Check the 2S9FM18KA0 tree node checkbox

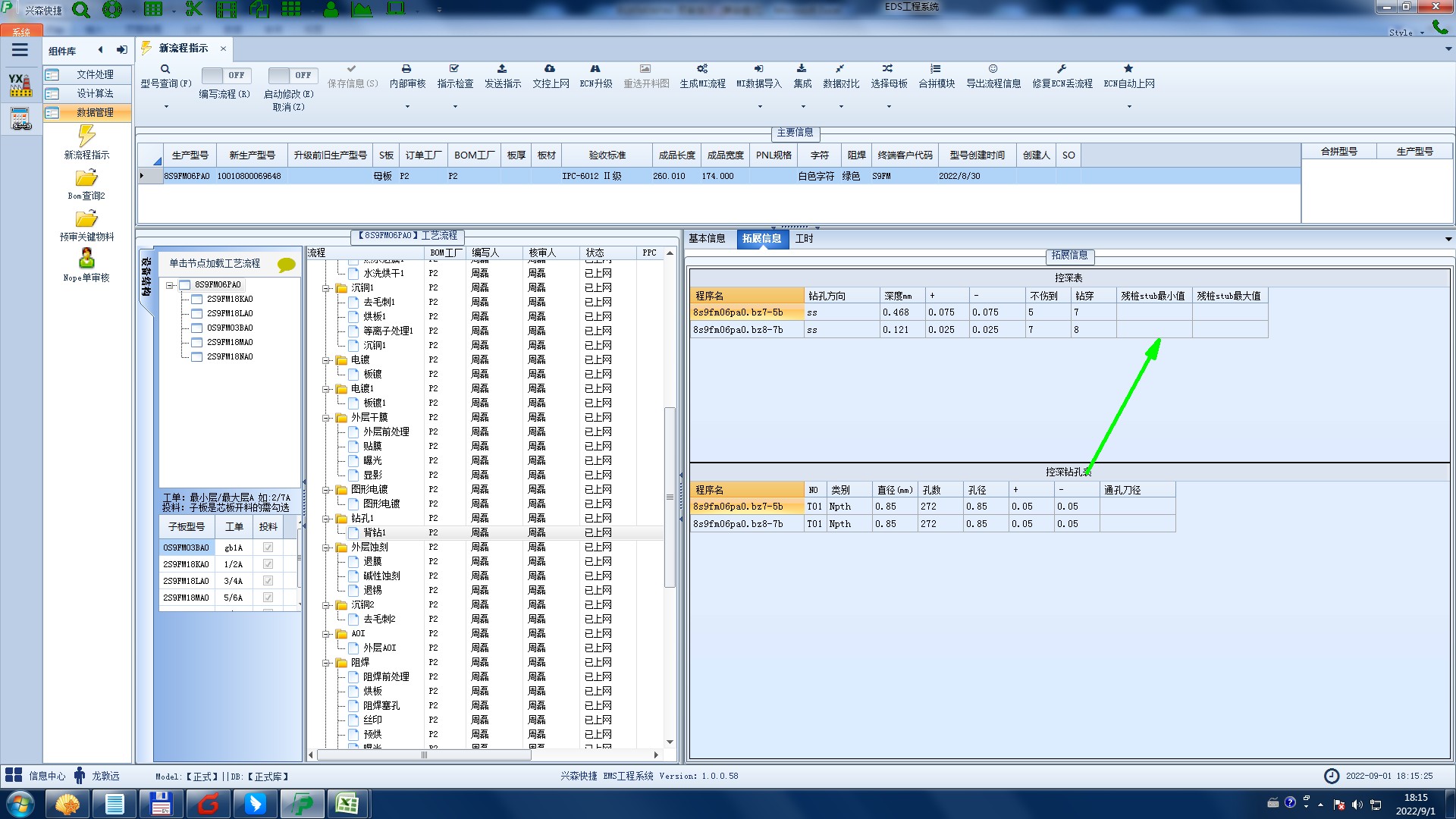[196, 299]
